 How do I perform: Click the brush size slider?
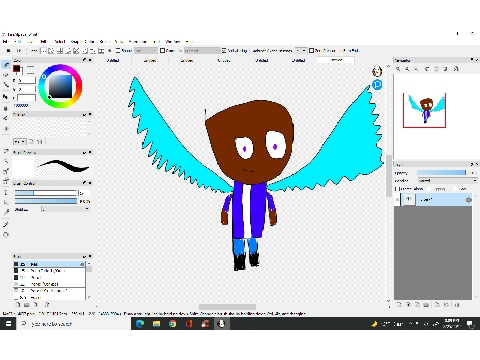click(45, 193)
